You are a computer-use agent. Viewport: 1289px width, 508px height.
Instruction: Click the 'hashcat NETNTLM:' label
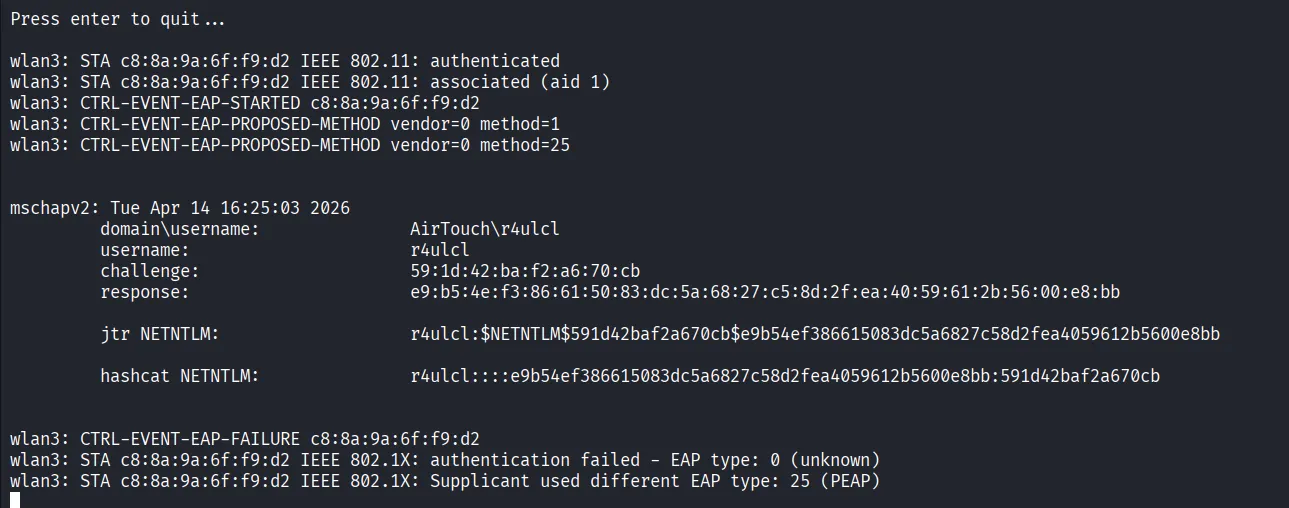click(180, 376)
